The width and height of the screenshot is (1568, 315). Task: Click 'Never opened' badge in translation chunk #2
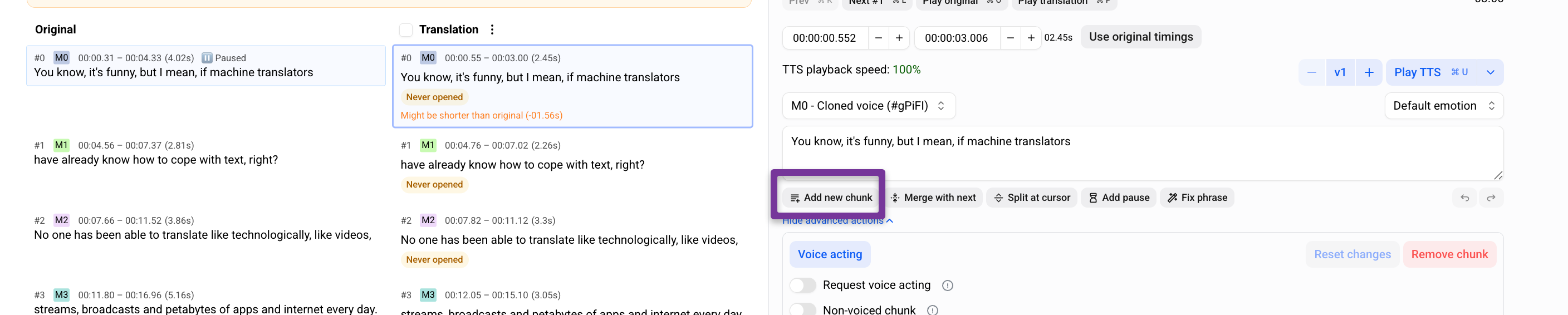click(435, 260)
